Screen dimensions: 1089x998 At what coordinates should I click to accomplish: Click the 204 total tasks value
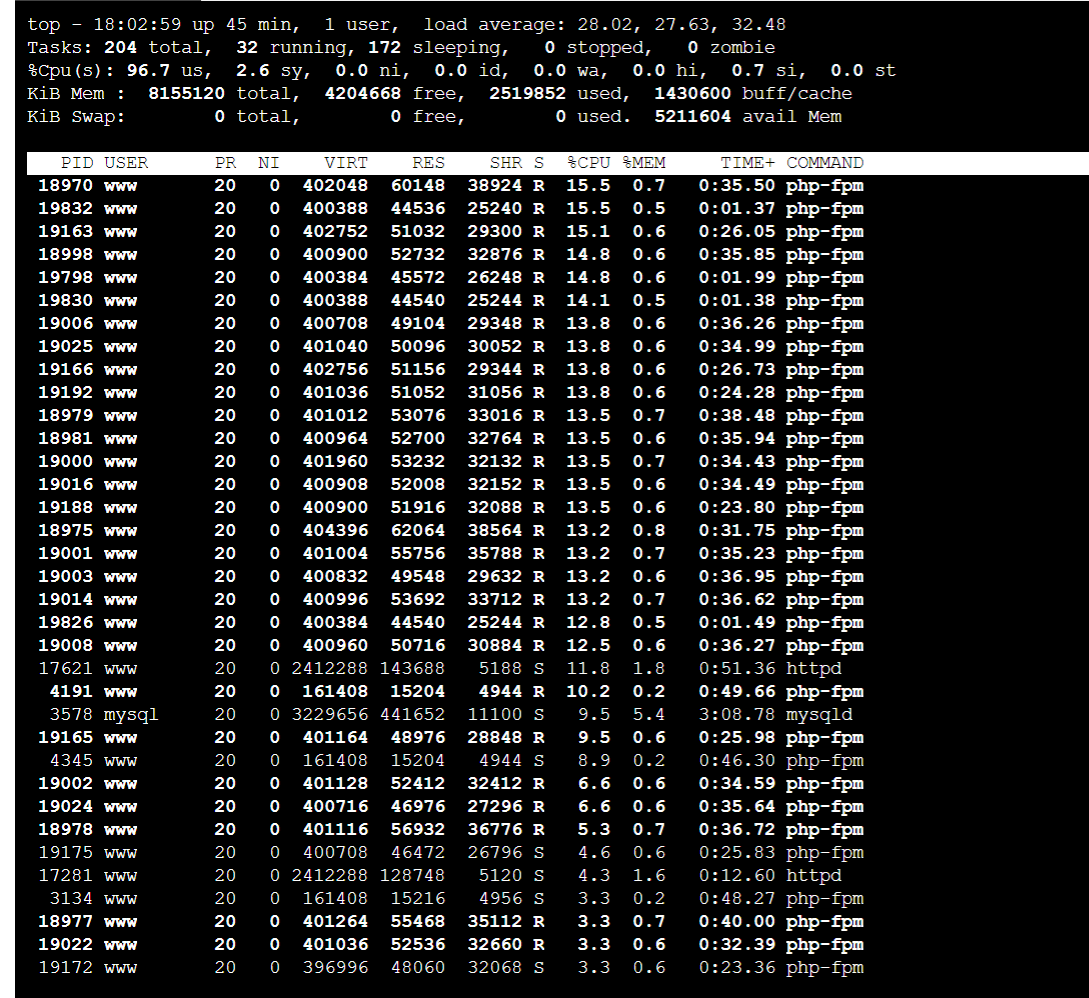click(120, 48)
